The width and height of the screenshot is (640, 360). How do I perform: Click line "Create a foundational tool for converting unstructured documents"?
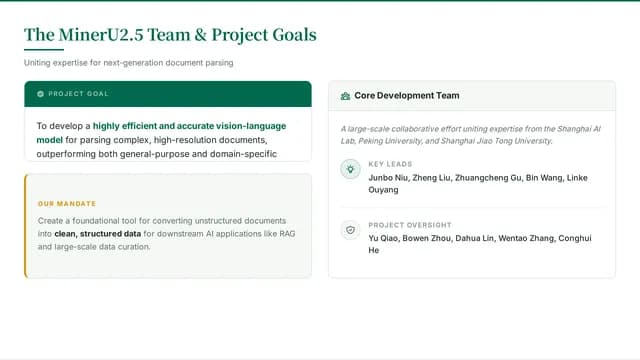pyautogui.click(x=162, y=221)
